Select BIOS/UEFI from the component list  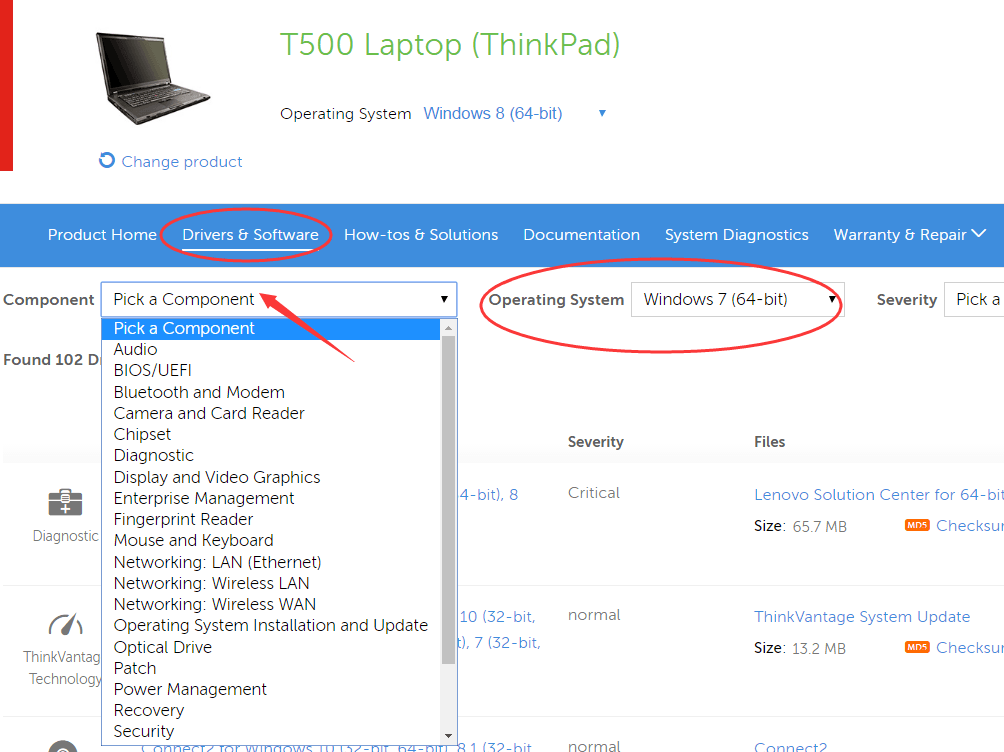click(271, 370)
